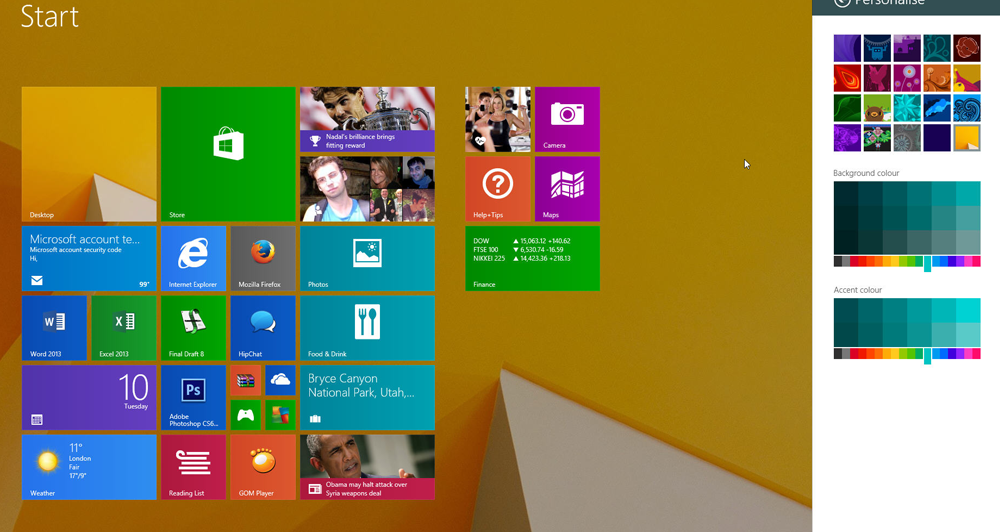Viewport: 1000px width, 532px height.
Task: Pick the dark red flower background thumbnail
Action: pyautogui.click(x=967, y=48)
